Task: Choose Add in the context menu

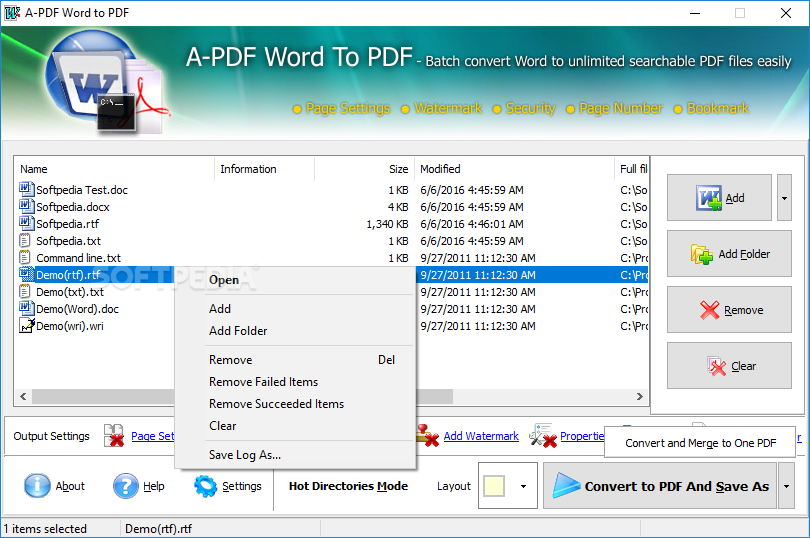Action: point(295,309)
